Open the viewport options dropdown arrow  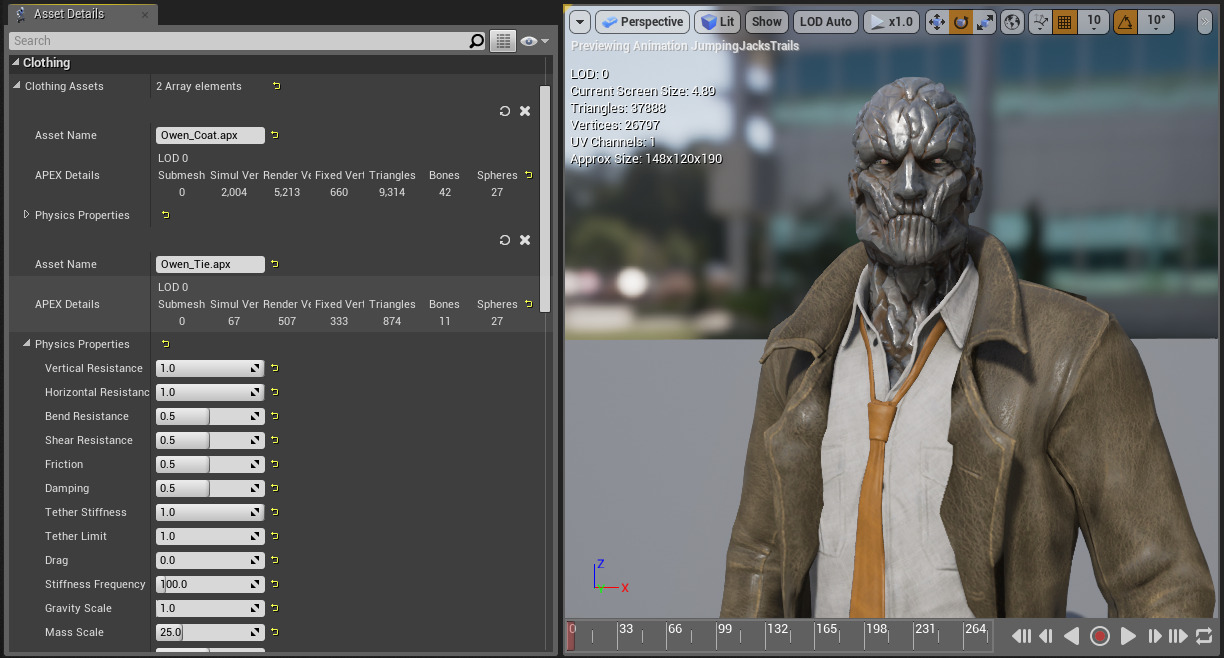pos(580,22)
